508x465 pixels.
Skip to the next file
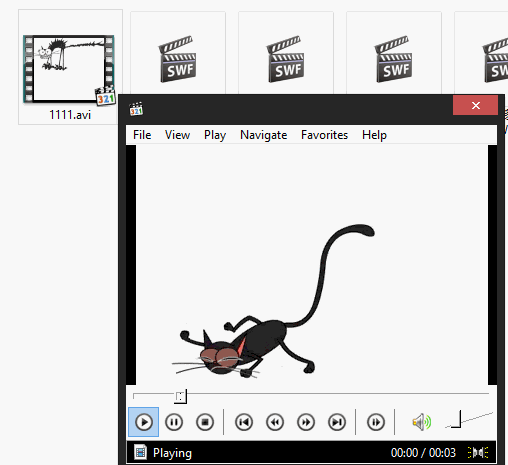(x=337, y=422)
